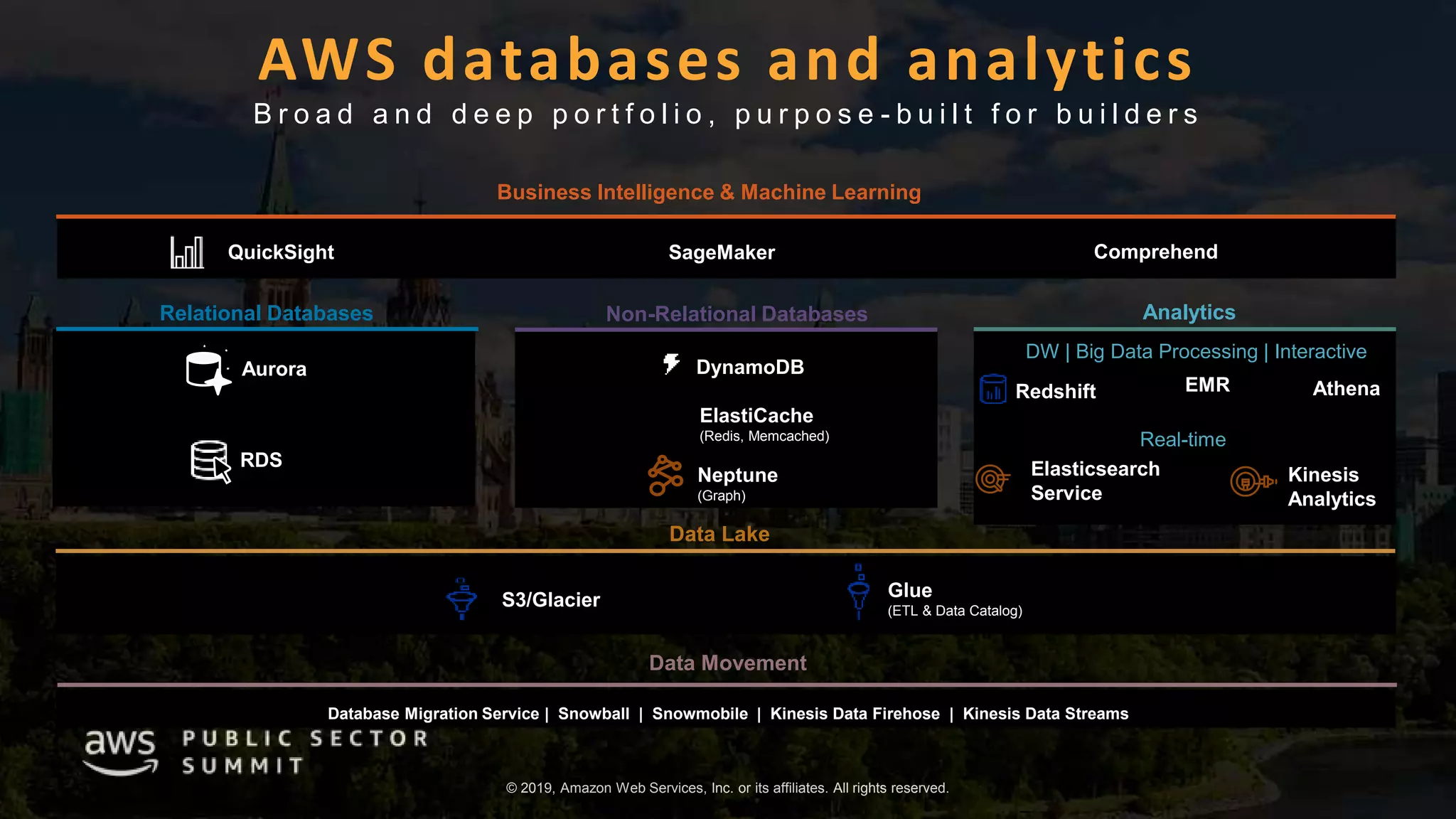This screenshot has height=819, width=1456.
Task: Click the Athena service name
Action: point(1346,388)
